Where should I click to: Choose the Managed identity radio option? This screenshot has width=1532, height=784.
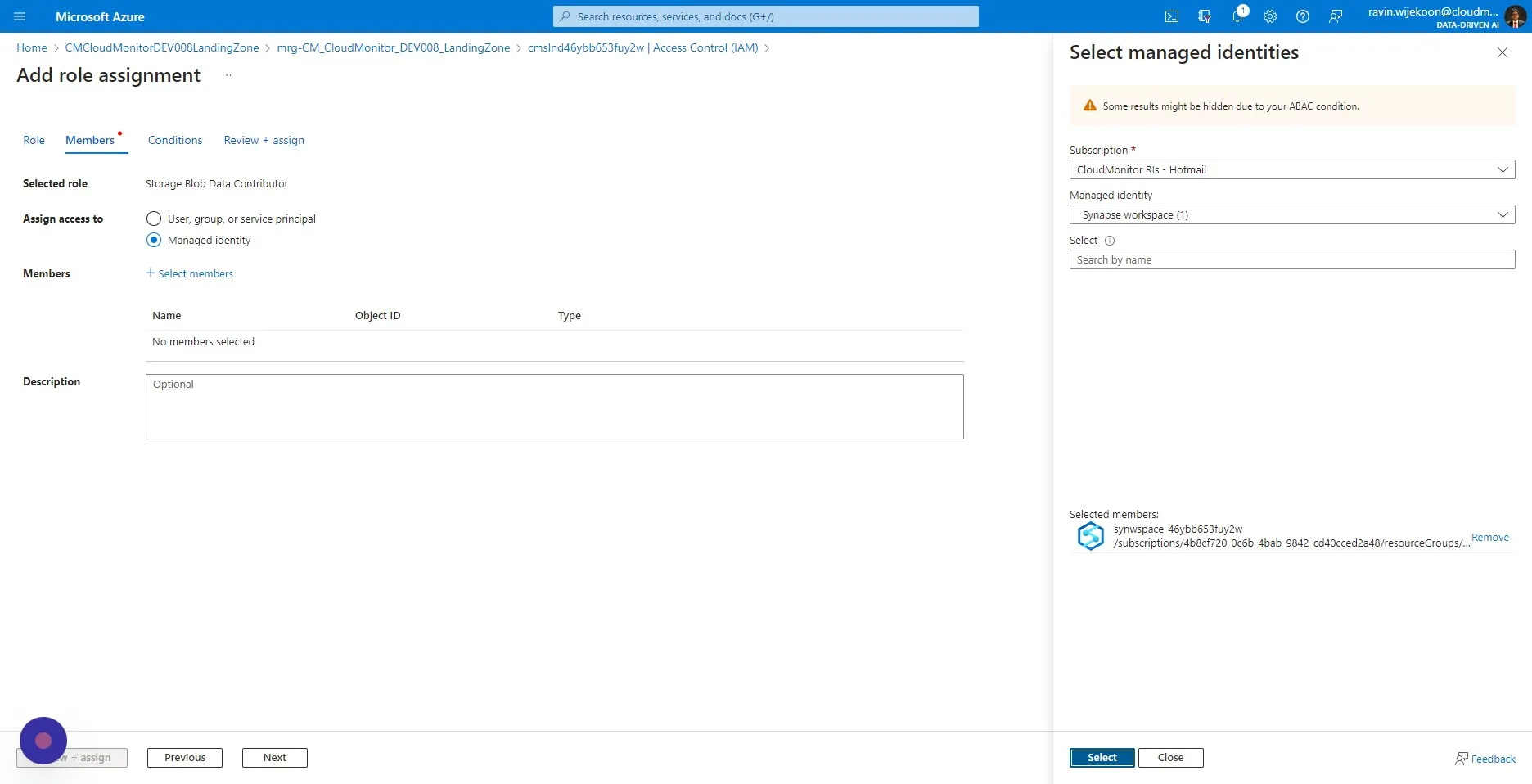click(x=154, y=240)
